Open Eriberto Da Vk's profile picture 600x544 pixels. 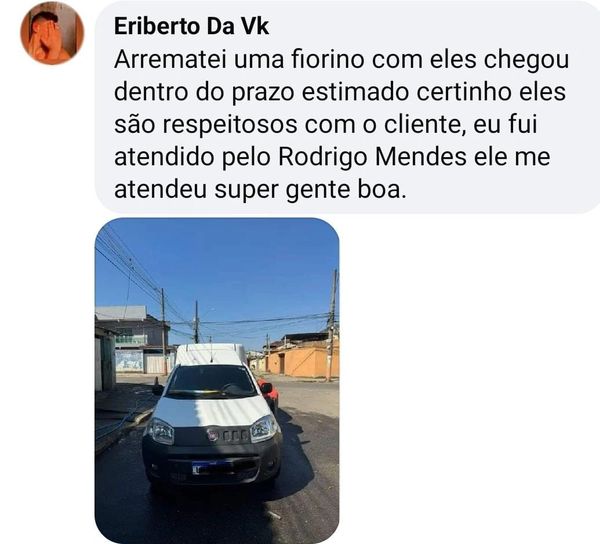(x=52, y=33)
